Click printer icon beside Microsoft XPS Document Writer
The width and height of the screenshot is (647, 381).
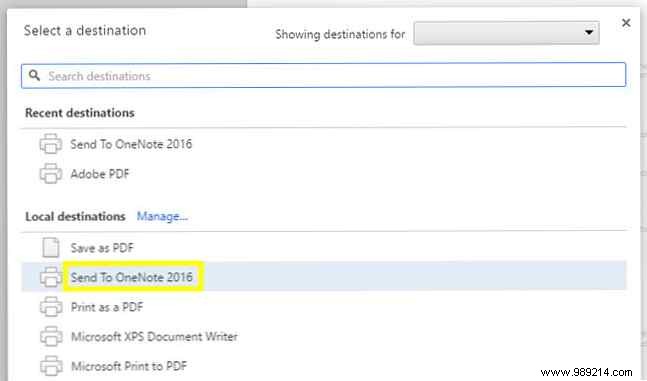coord(51,336)
